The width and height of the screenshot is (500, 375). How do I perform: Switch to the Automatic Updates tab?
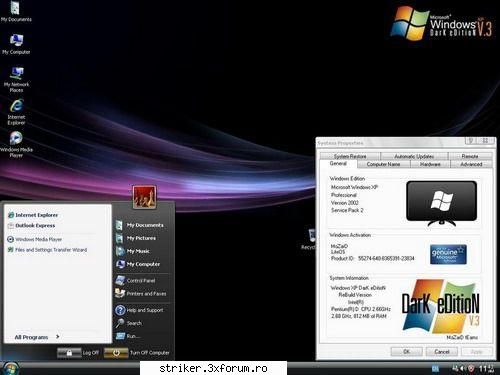[x=414, y=156]
